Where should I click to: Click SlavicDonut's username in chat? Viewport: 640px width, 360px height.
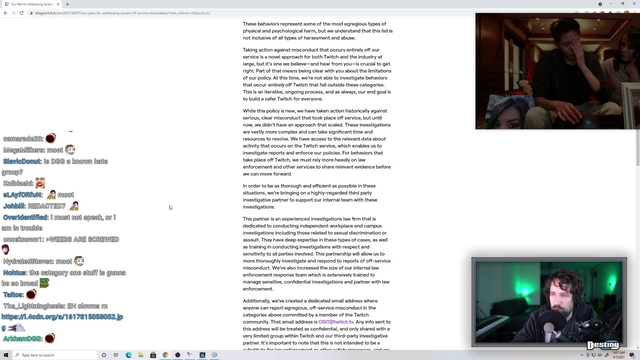pos(22,162)
